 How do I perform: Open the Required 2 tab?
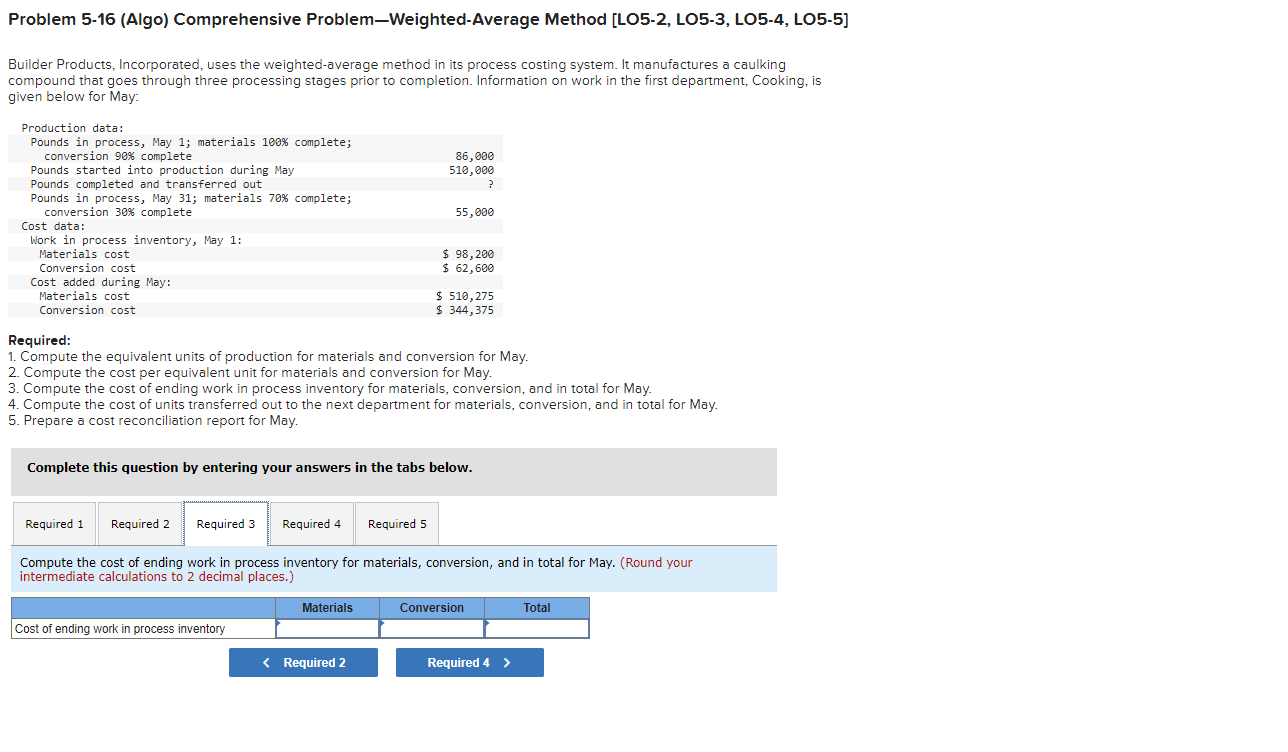coord(140,524)
